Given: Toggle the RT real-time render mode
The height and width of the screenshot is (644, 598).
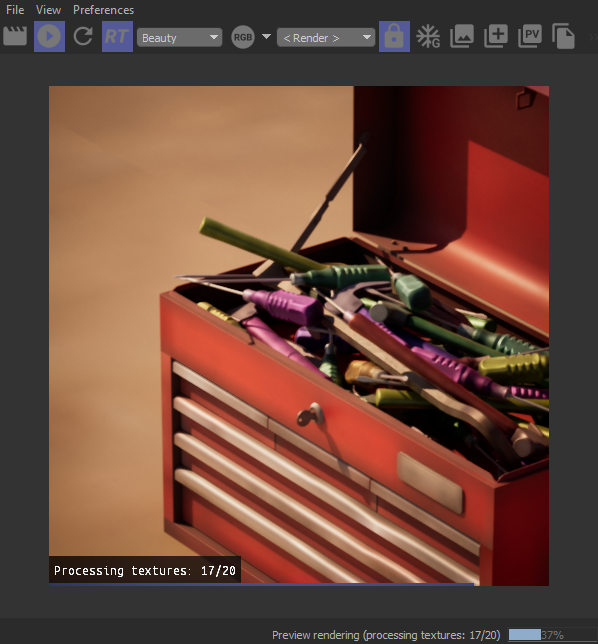Looking at the screenshot, I should tap(117, 37).
